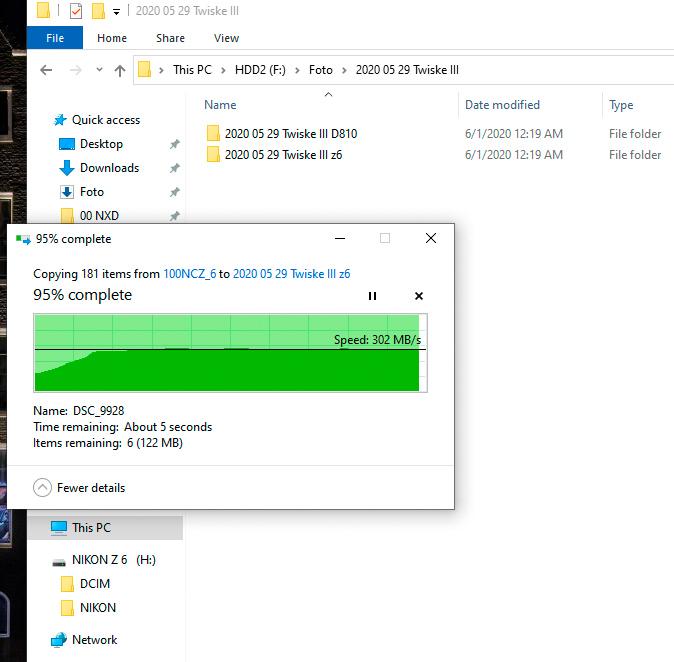Click the Quick access star icon

60,120
